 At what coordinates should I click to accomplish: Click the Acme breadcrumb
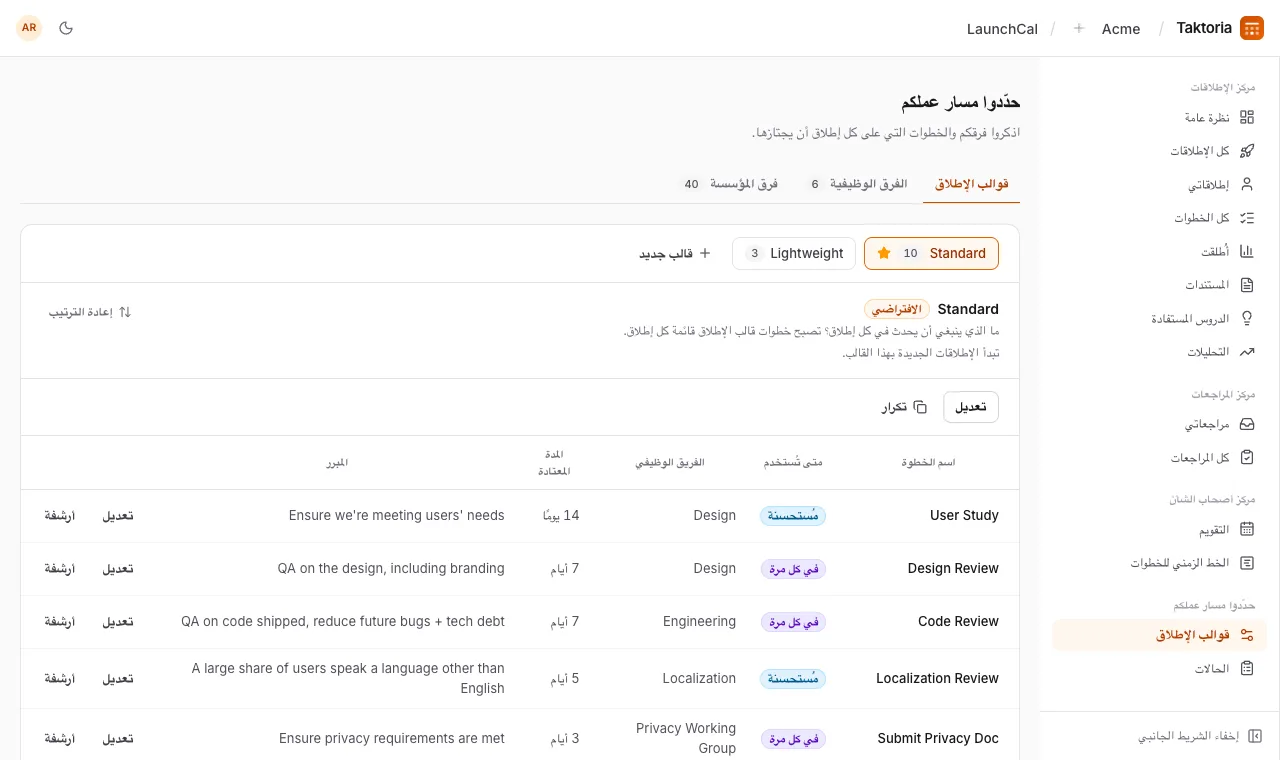tap(1121, 29)
